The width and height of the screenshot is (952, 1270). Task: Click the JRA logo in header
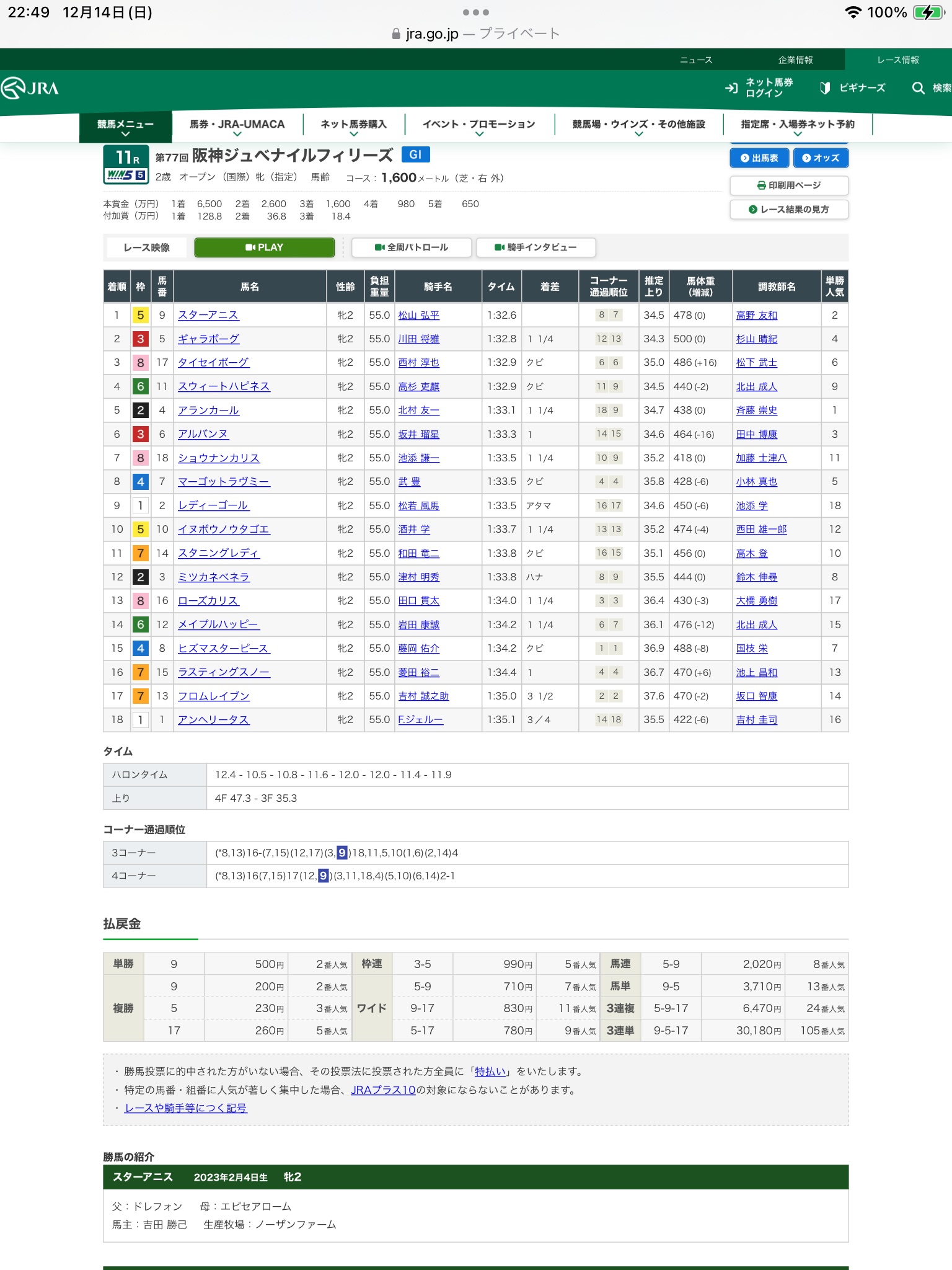point(30,88)
